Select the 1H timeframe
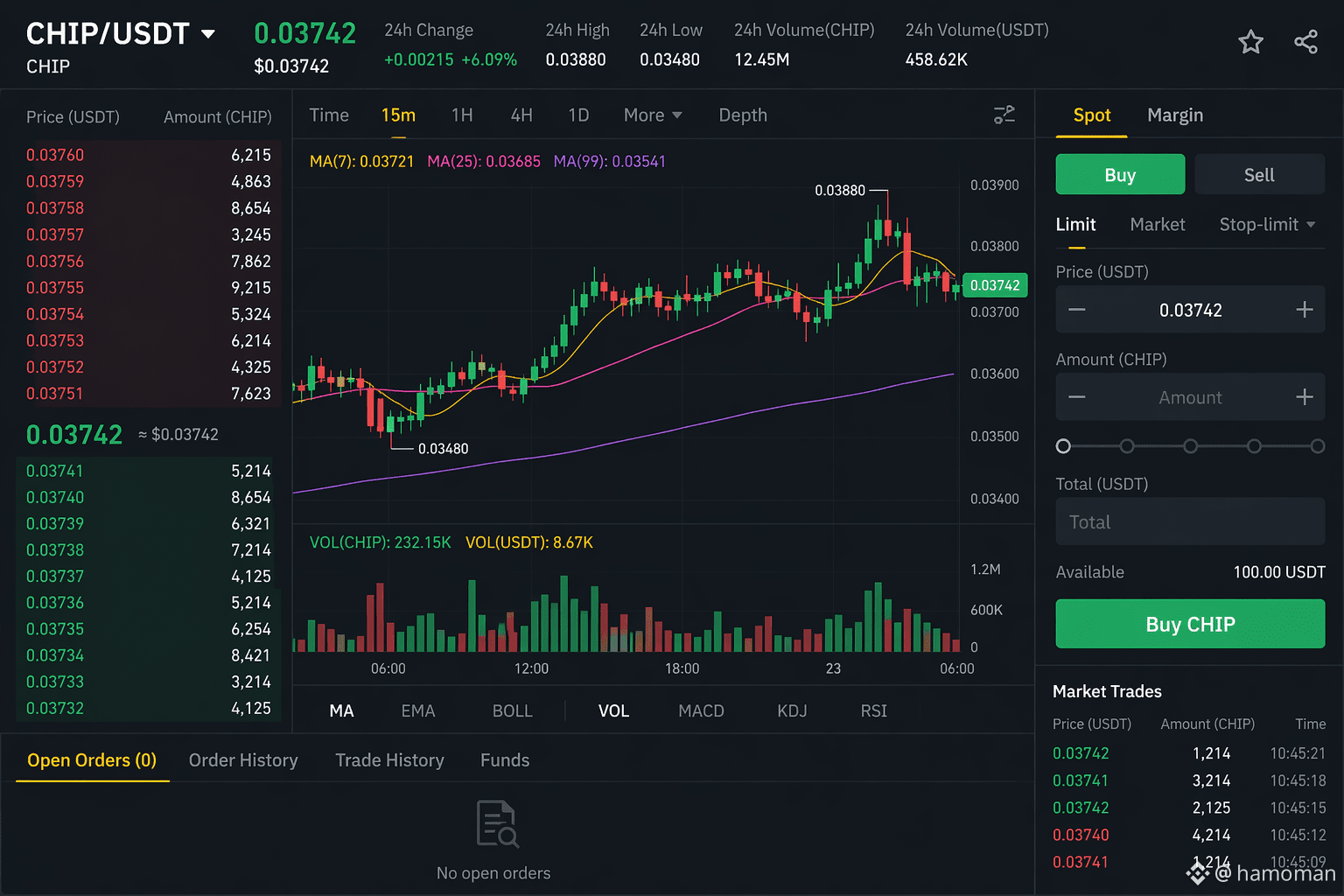The width and height of the screenshot is (1344, 896). pyautogui.click(x=462, y=115)
